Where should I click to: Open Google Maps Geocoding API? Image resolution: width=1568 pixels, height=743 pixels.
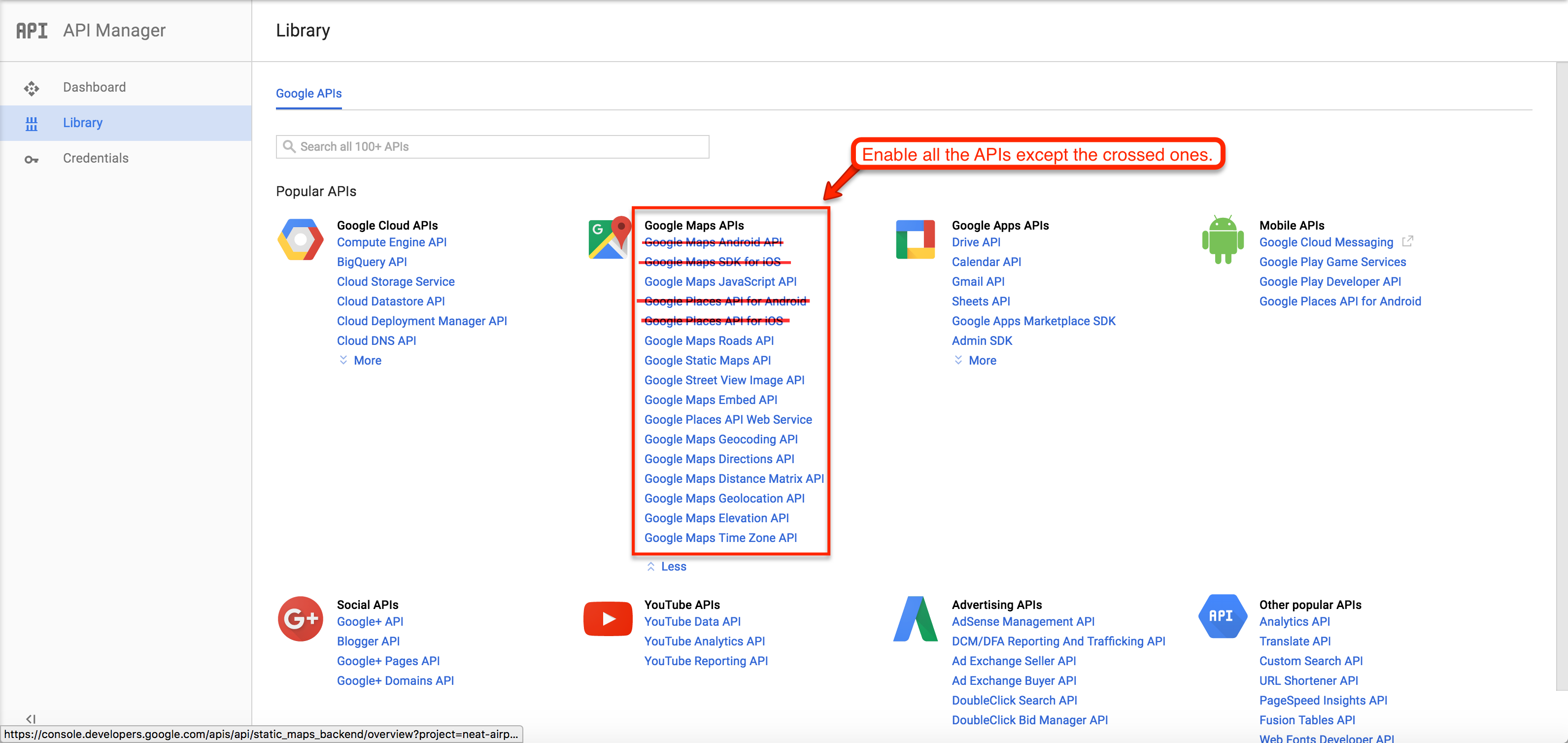[721, 439]
